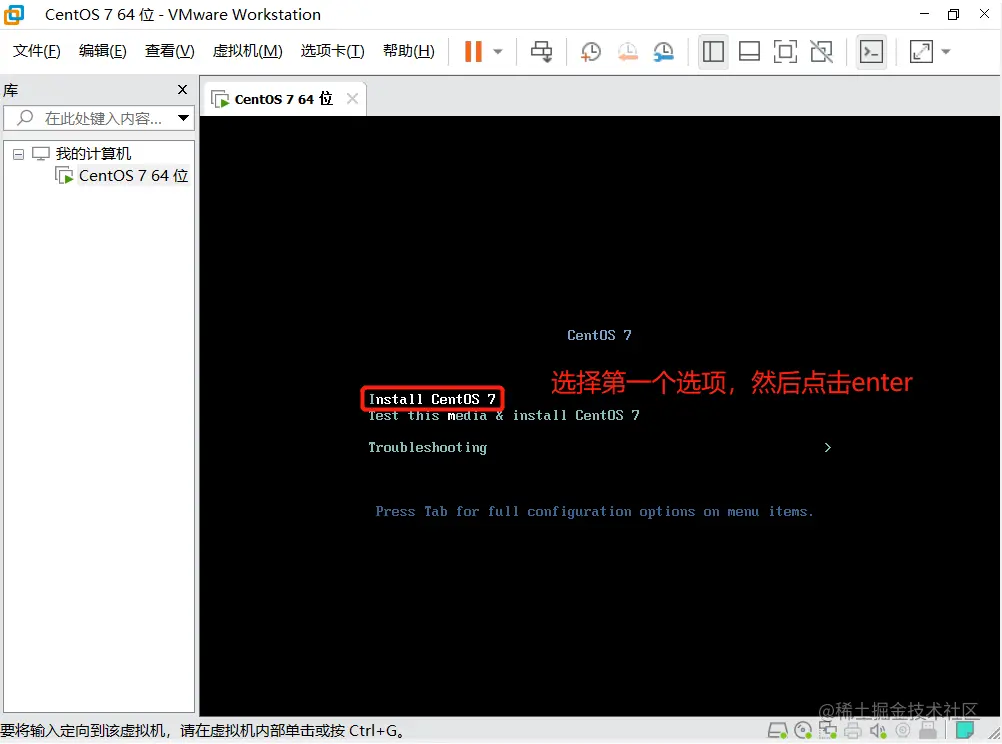Image resolution: width=1002 pixels, height=744 pixels.
Task: Click the CD/DVD drive status icon
Action: click(x=801, y=731)
